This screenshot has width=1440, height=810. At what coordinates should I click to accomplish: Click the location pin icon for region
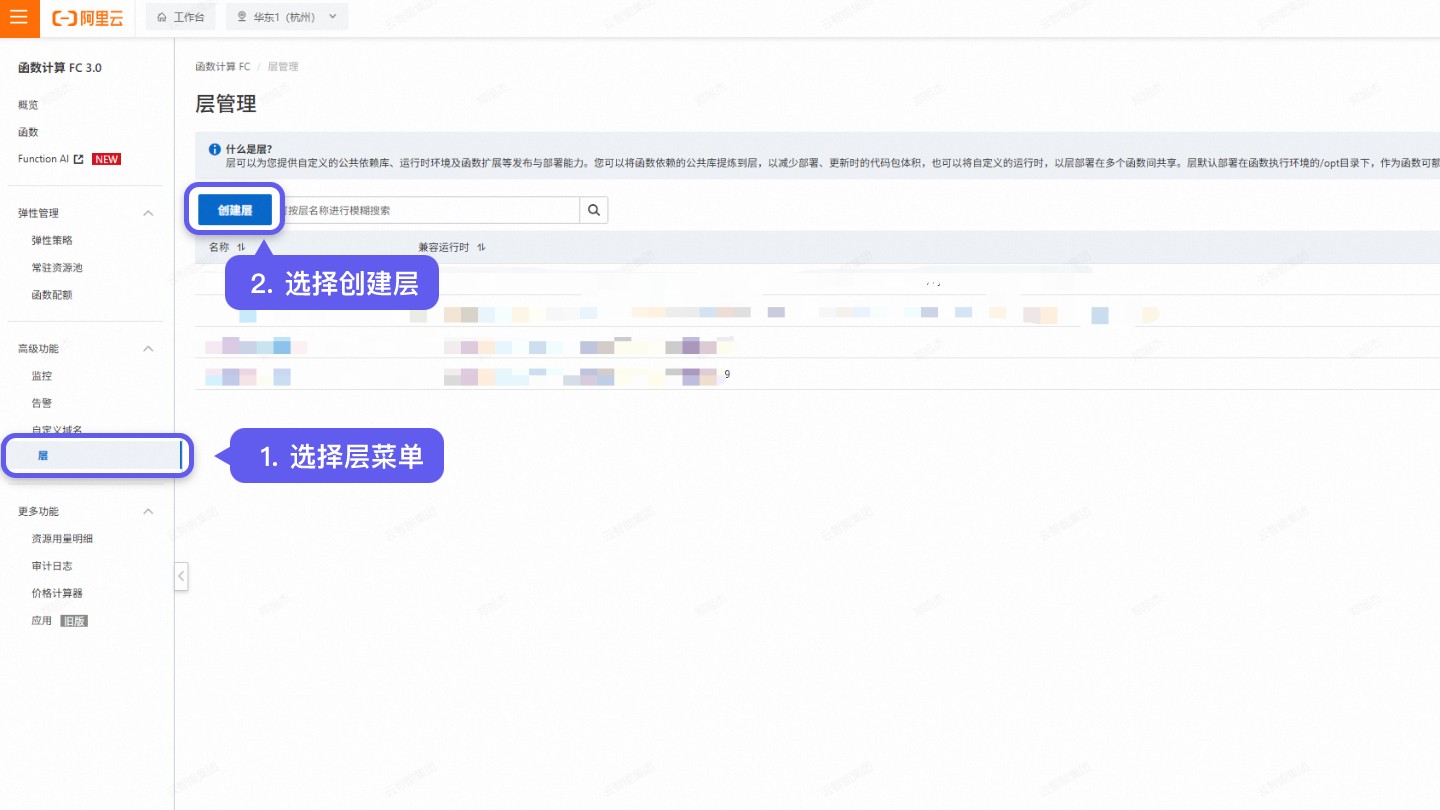pos(240,16)
